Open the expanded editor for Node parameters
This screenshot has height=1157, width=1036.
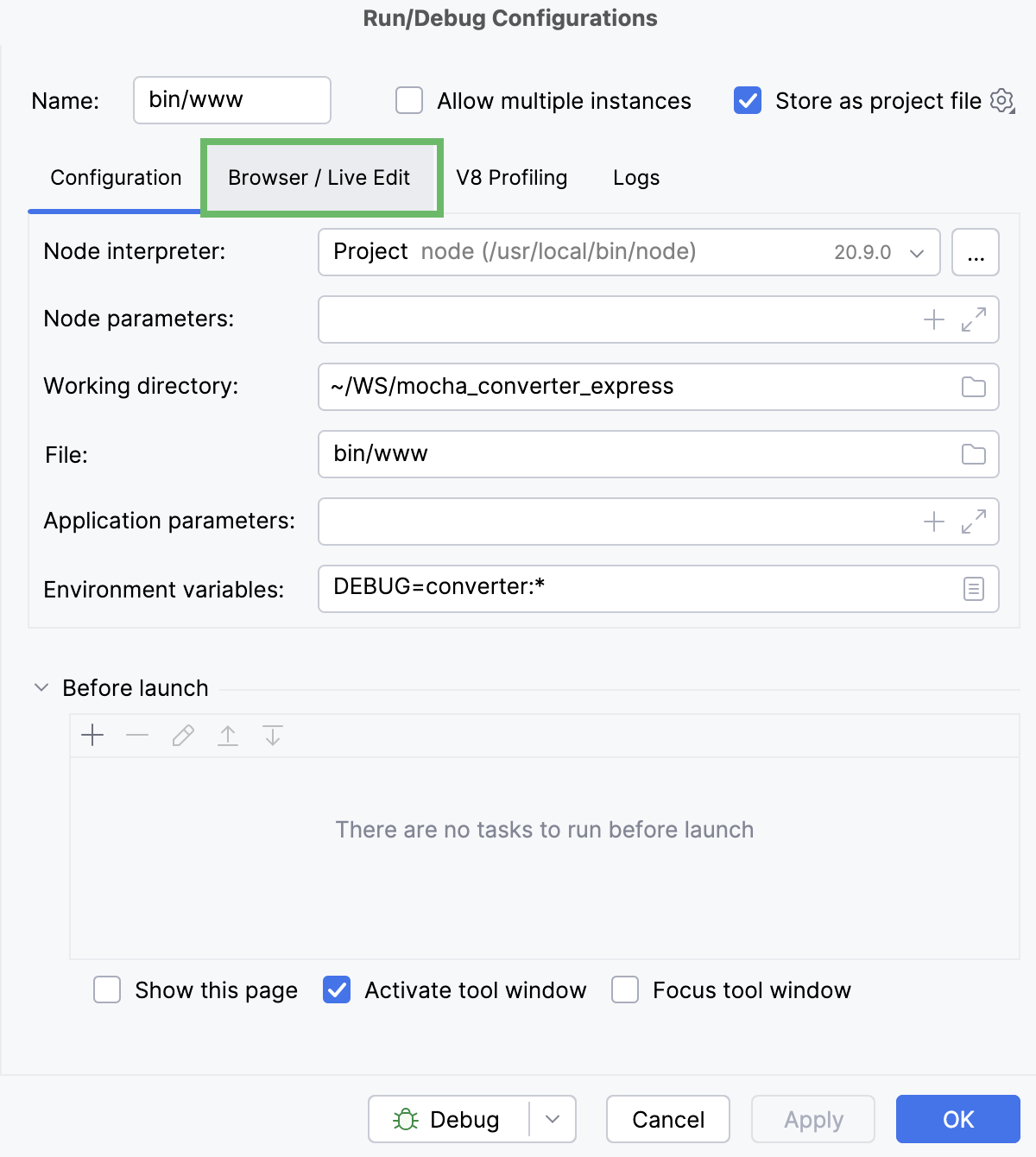974,319
